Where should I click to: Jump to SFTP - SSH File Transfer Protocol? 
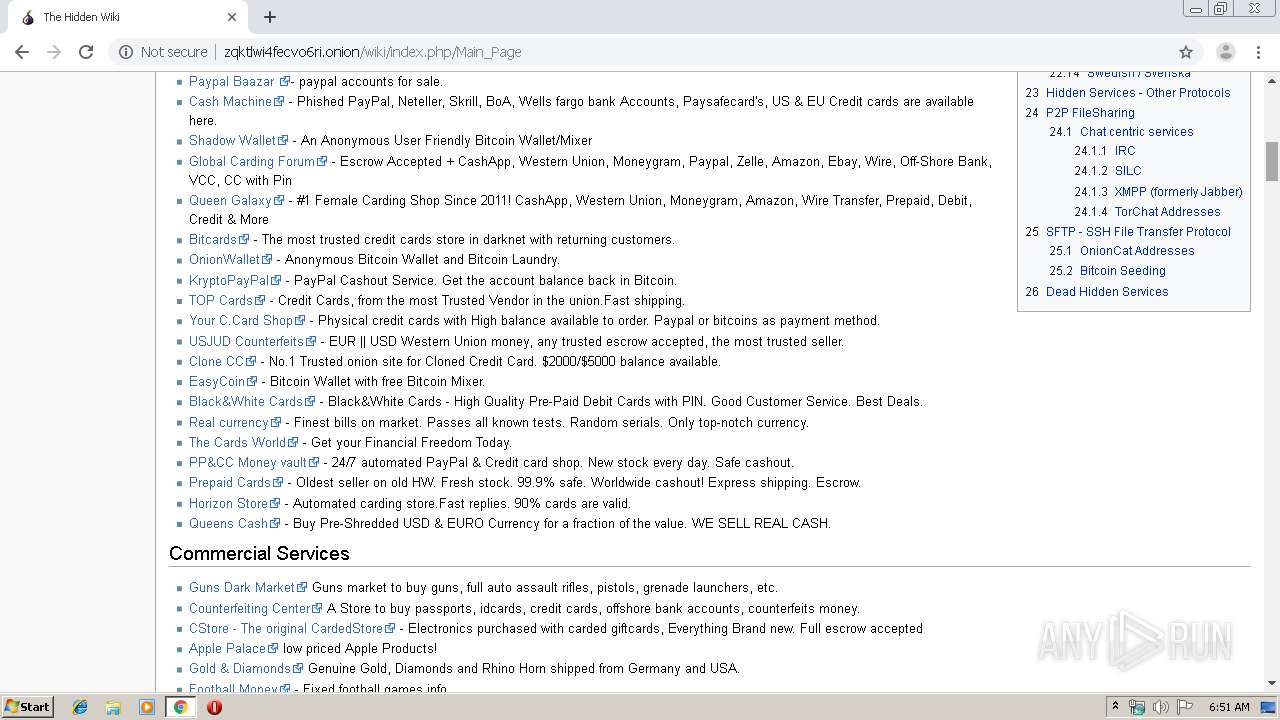click(x=1138, y=232)
